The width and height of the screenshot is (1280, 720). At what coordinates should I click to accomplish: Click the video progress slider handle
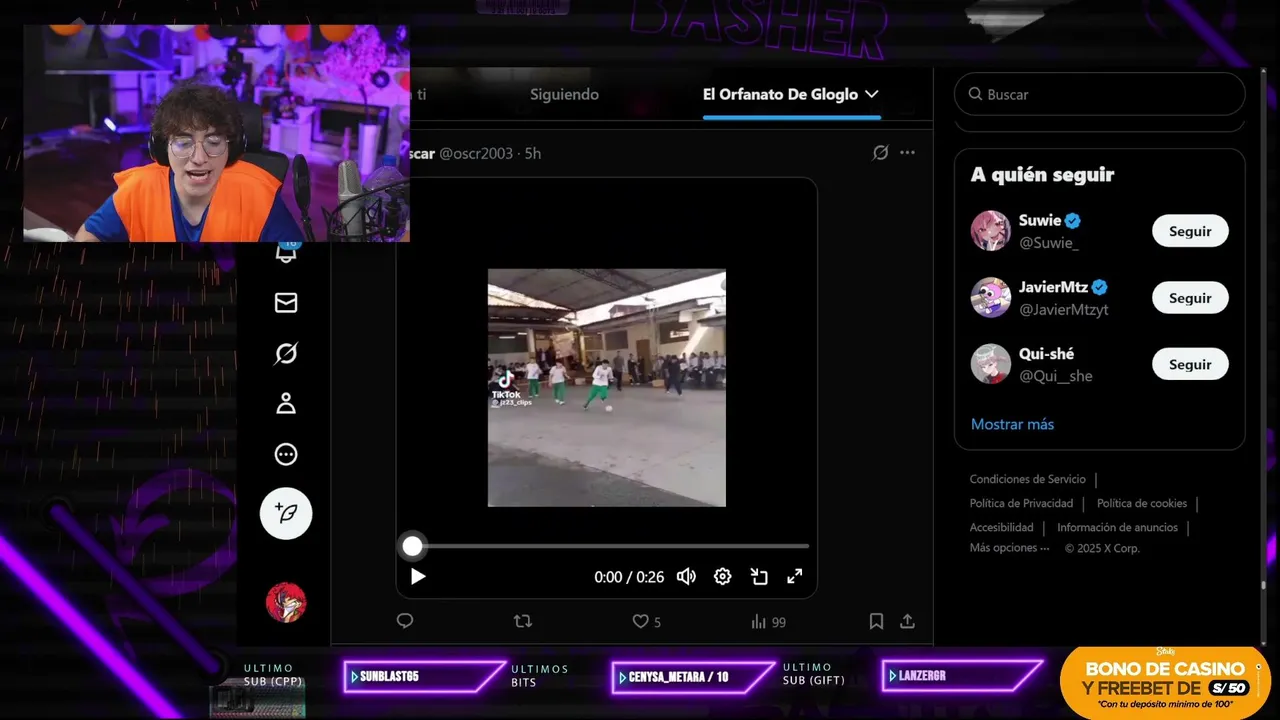tap(412, 546)
